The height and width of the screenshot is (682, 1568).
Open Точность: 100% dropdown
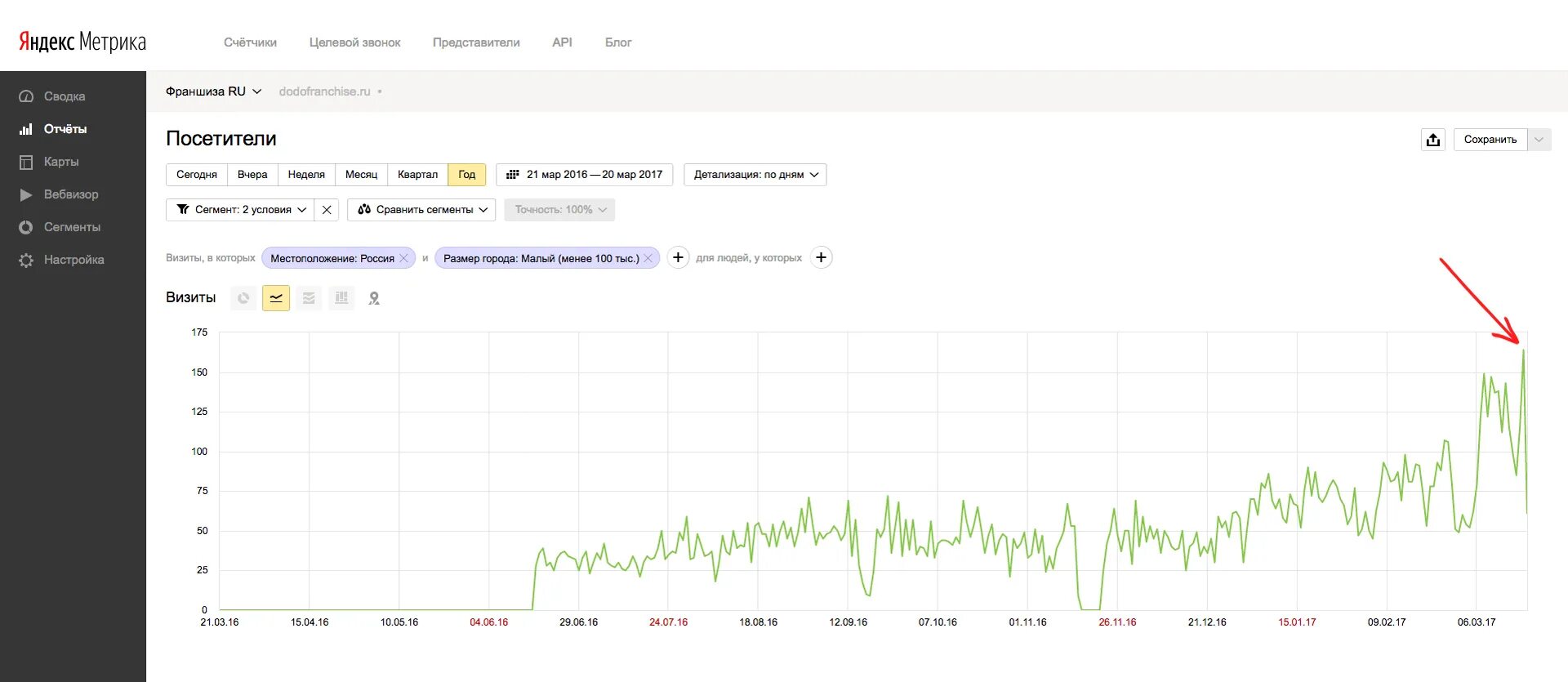point(559,210)
